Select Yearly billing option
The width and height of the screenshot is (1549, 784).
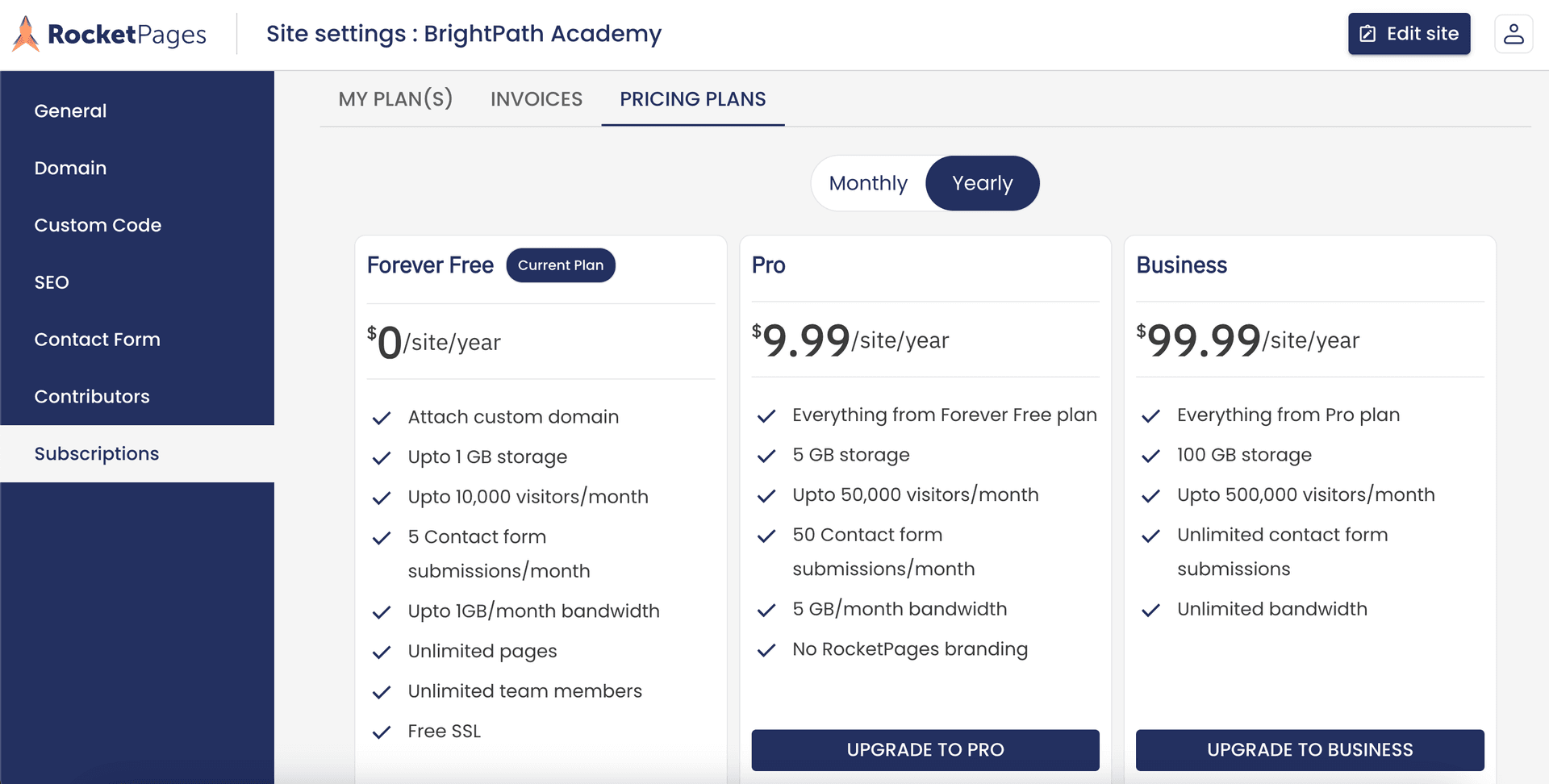pyautogui.click(x=982, y=184)
